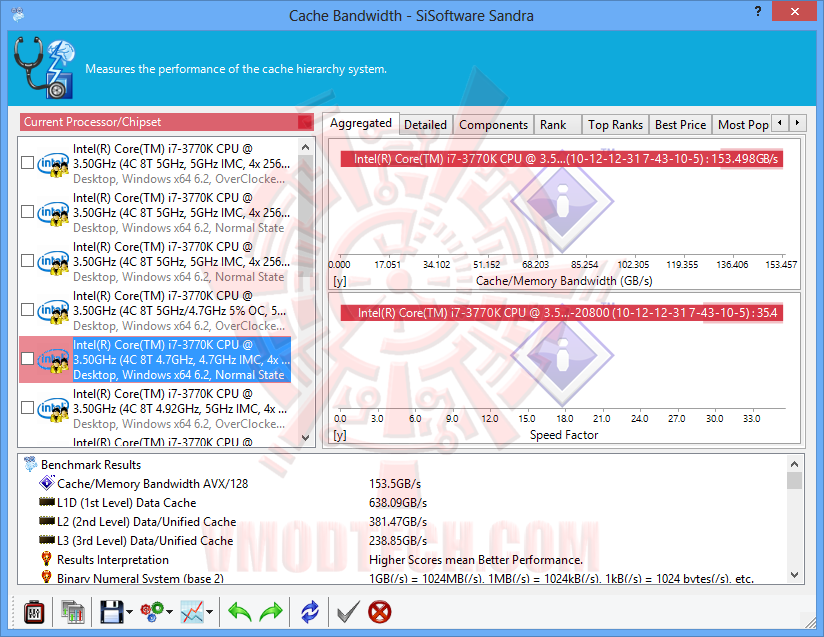Switch to the Most Pop tab
This screenshot has width=824, height=637.
click(x=742, y=125)
